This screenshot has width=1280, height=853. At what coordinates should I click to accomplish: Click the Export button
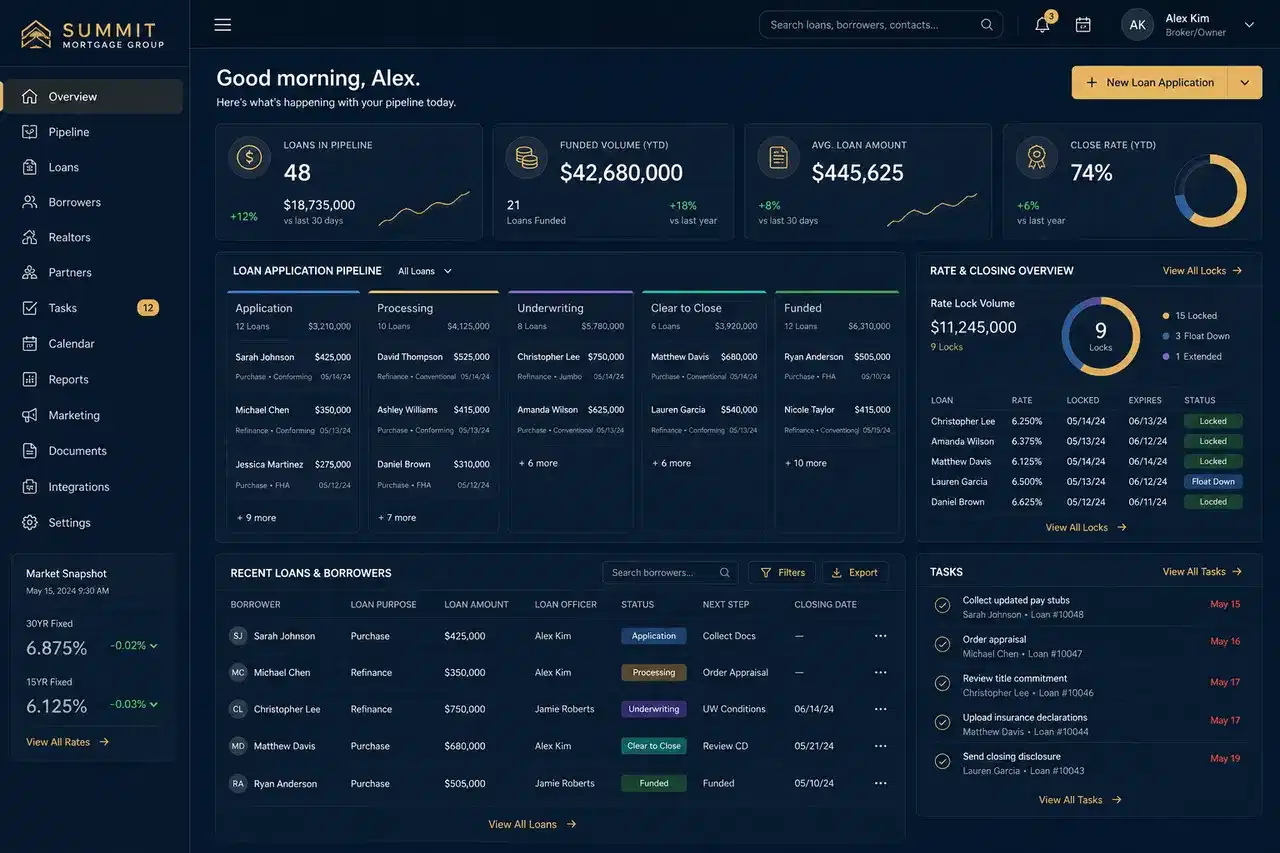[x=855, y=573]
